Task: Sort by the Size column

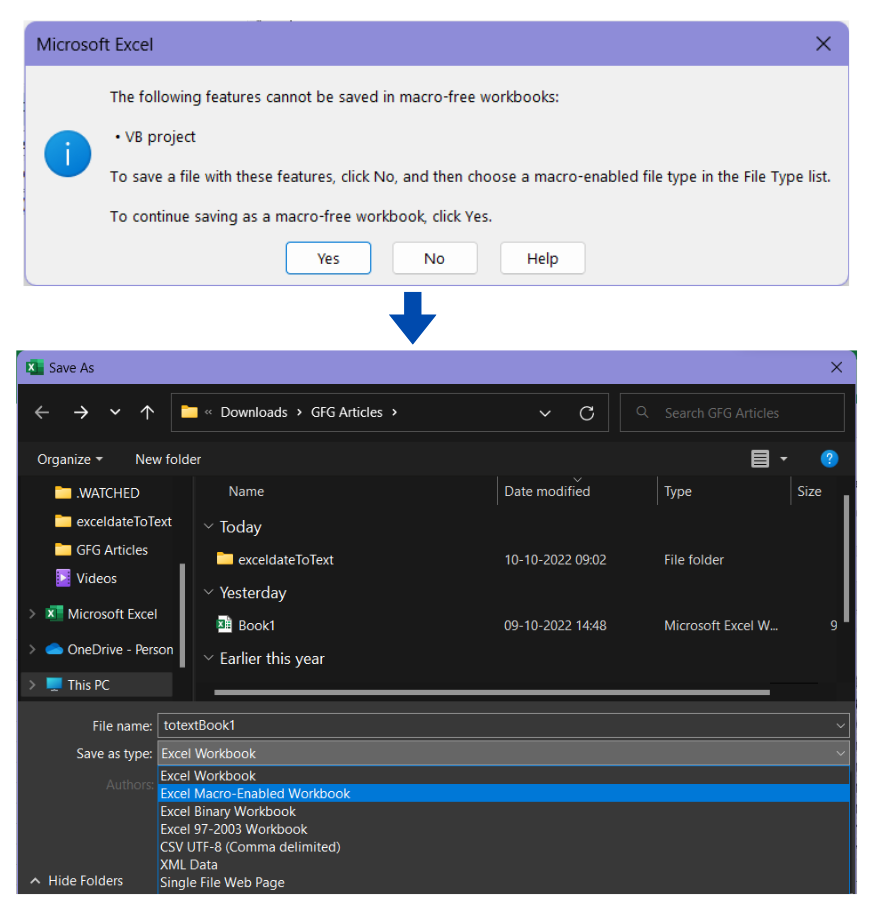Action: [x=809, y=492]
